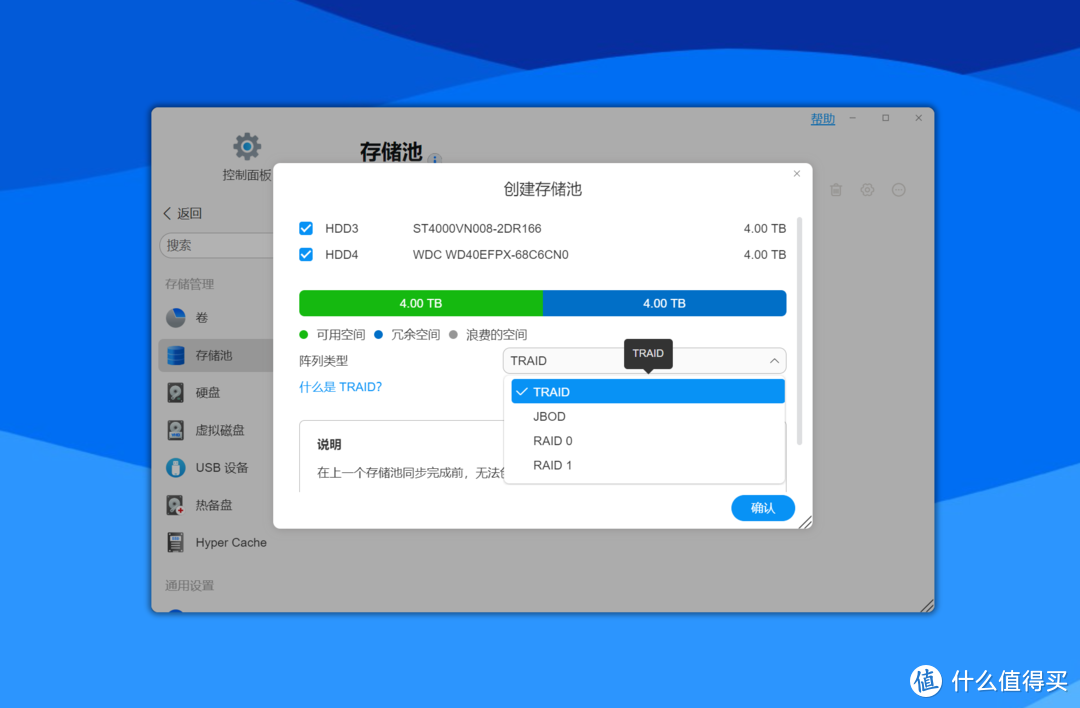The height and width of the screenshot is (708, 1080).
Task: Click the trash delete icon in the toolbar
Action: 836,189
